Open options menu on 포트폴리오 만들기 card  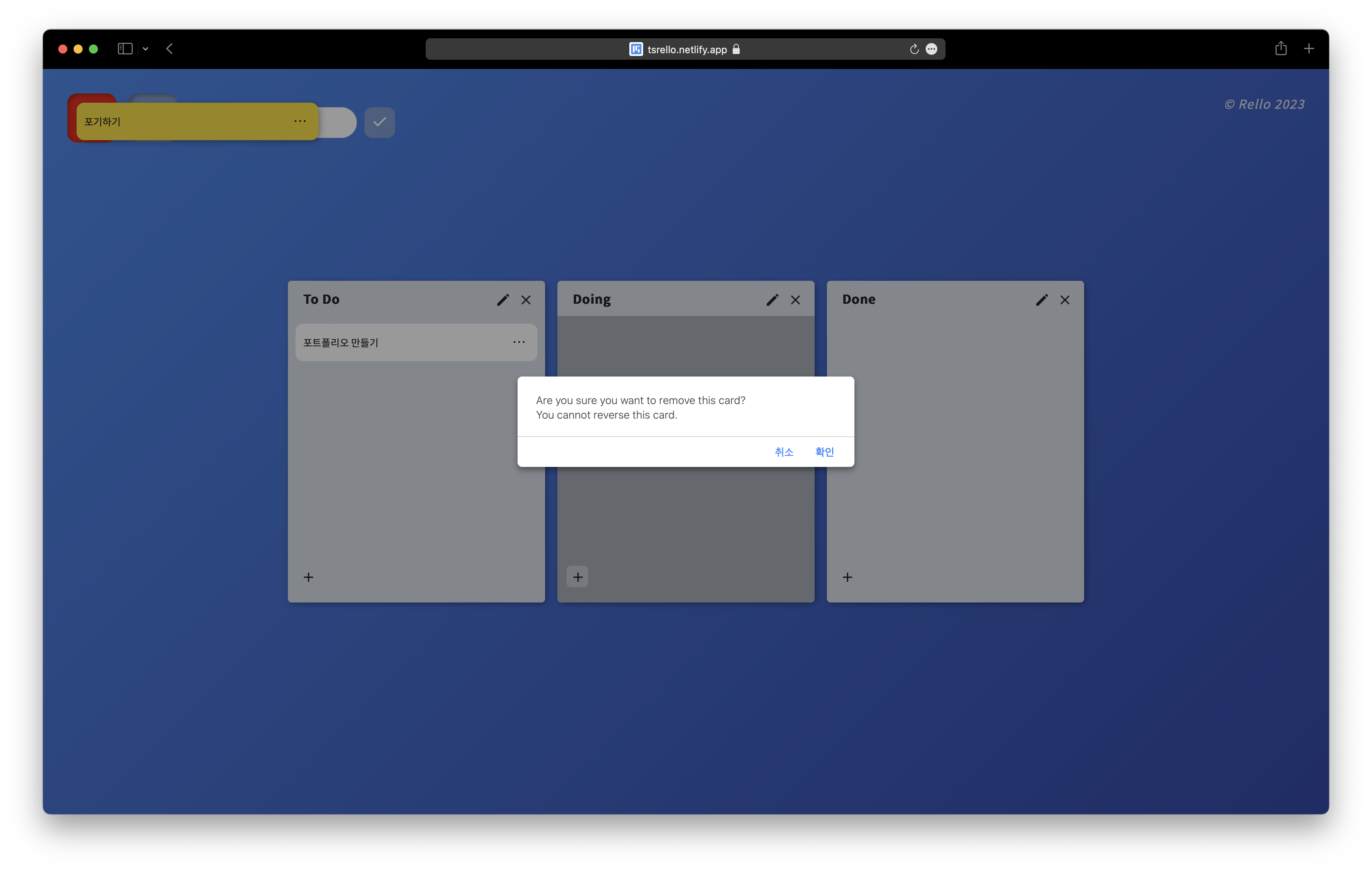pyautogui.click(x=518, y=342)
